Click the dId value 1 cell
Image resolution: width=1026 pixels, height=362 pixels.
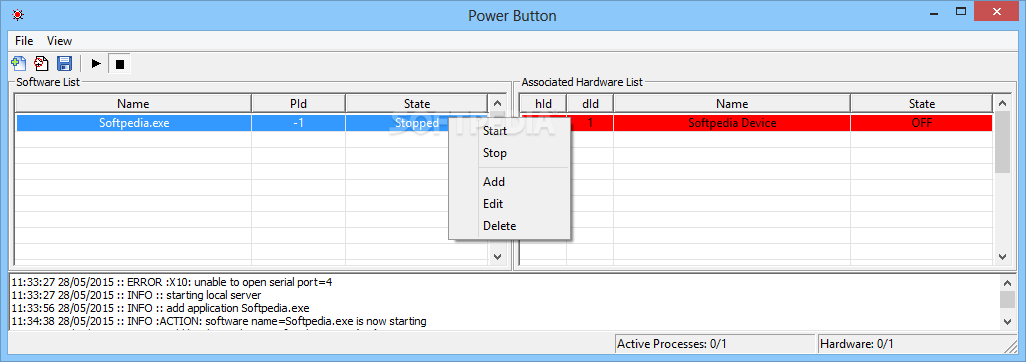tap(590, 122)
